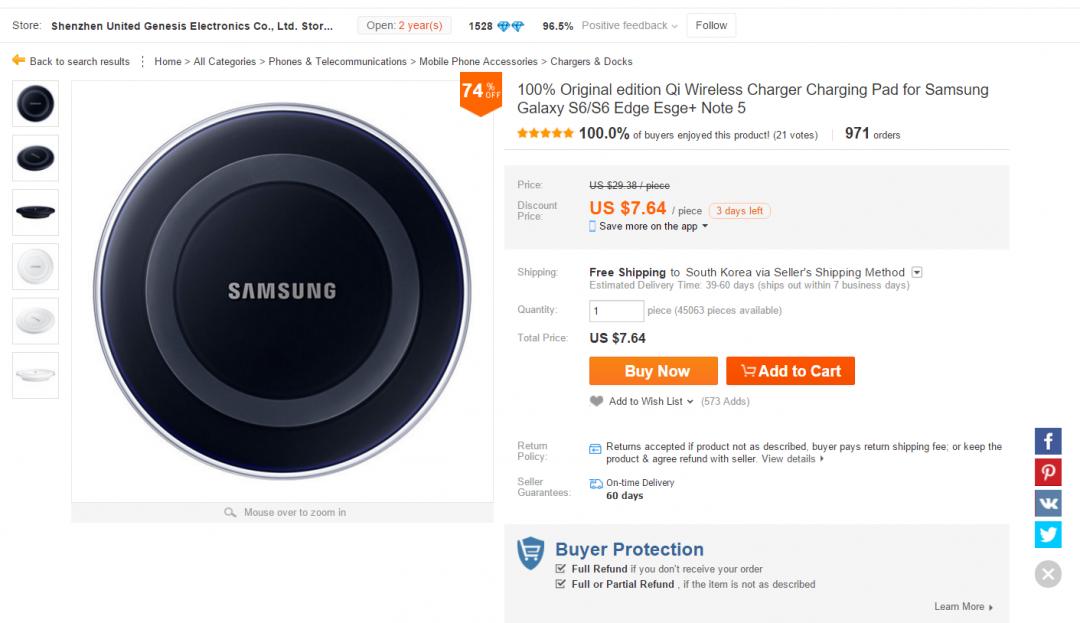Click the heart Add to Wish List icon
Viewport: 1080px width, 623px height.
coord(597,401)
